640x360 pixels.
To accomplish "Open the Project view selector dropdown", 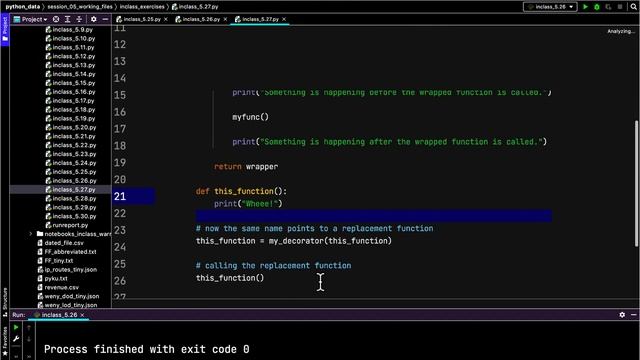I will tap(31, 19).
